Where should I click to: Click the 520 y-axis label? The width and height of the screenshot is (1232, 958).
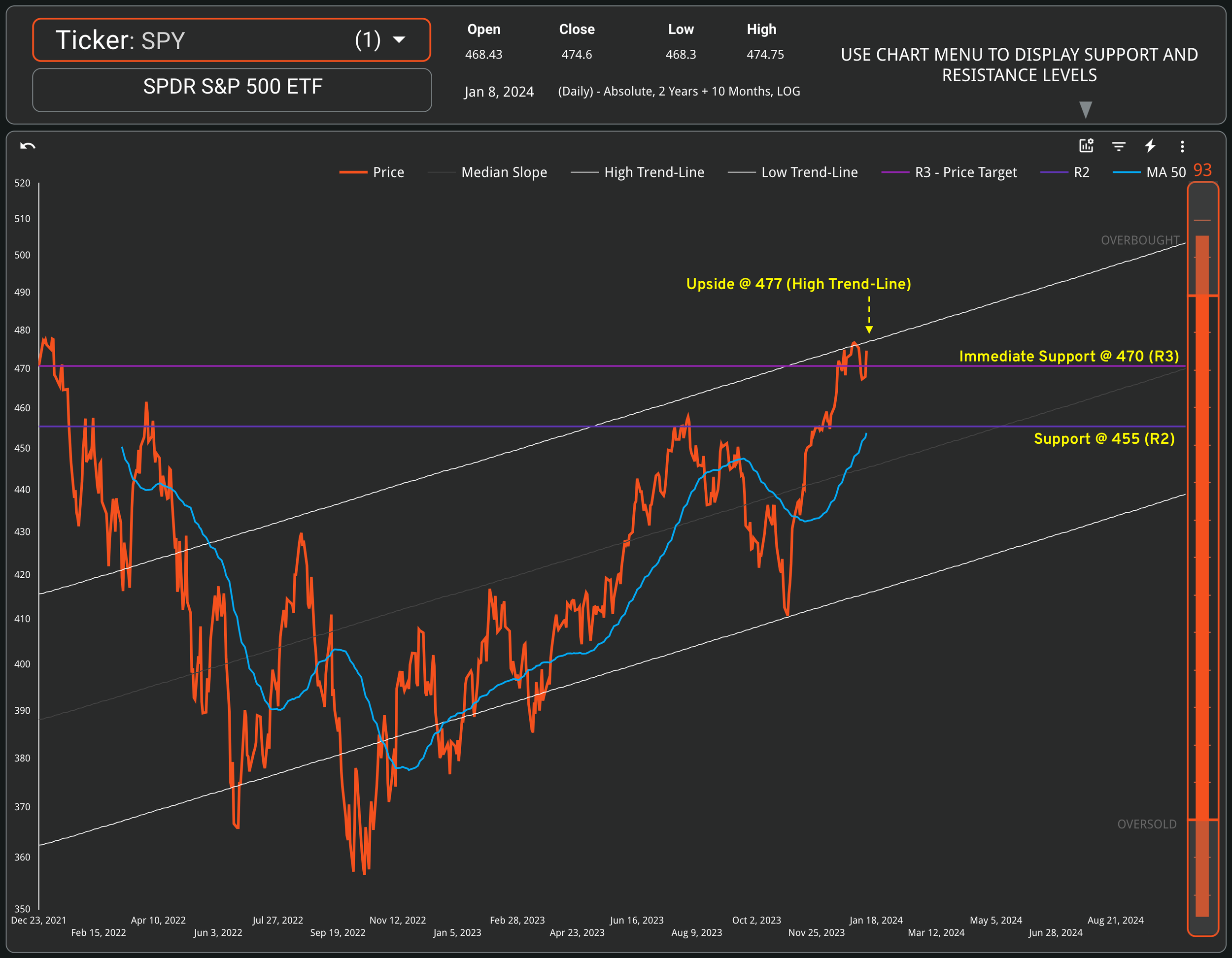(23, 183)
